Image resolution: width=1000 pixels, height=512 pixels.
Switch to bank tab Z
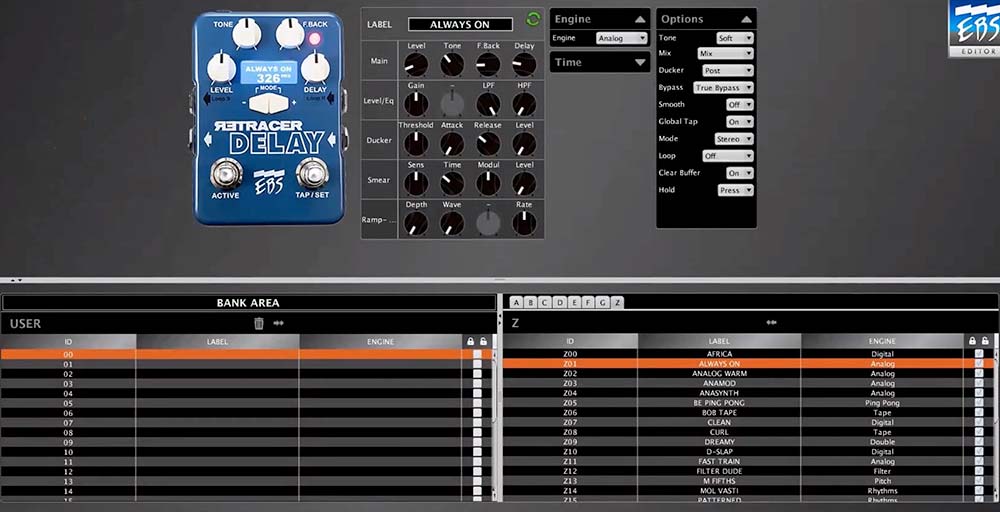coord(617,303)
